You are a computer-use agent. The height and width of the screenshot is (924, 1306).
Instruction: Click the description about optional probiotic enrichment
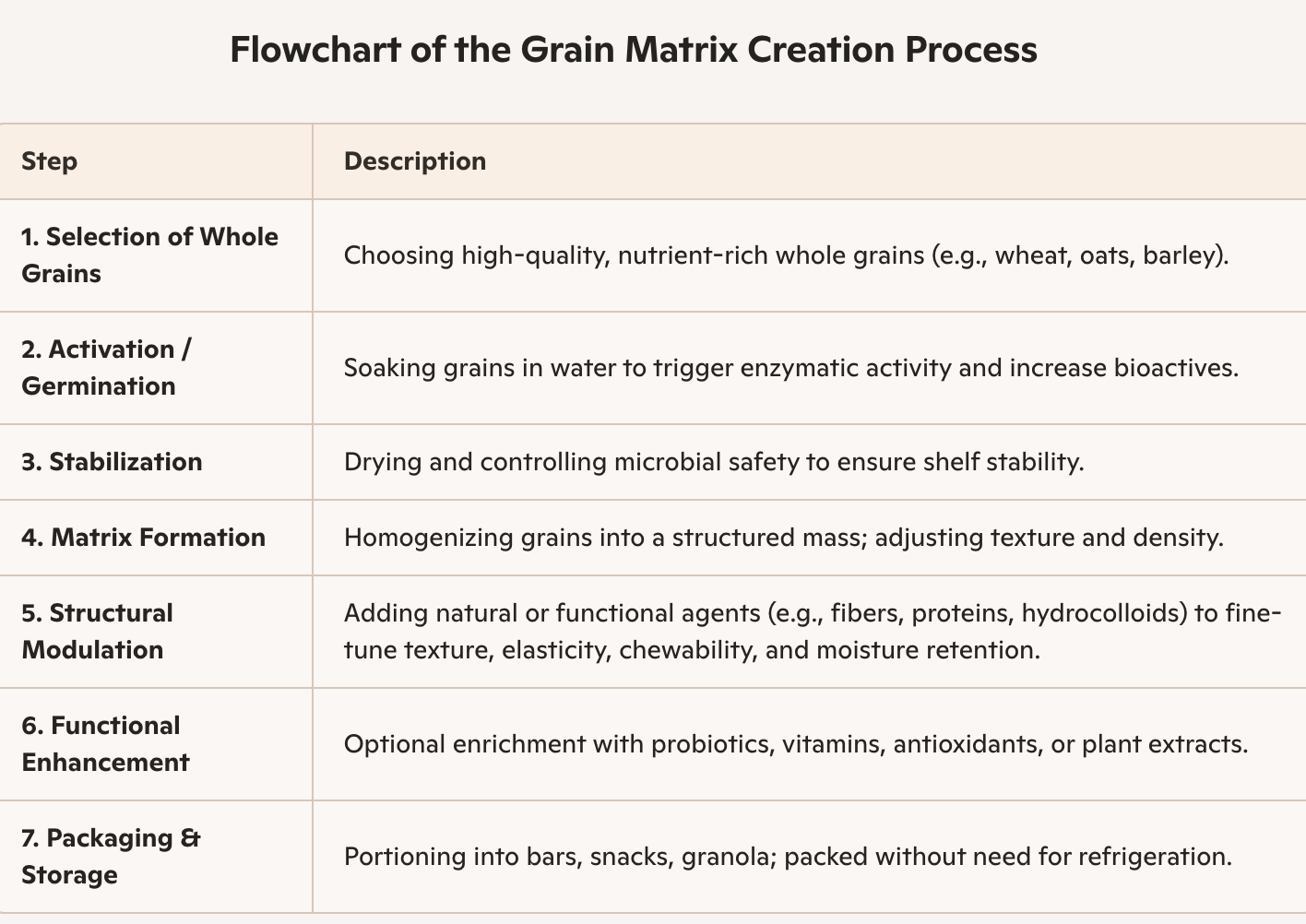click(795, 743)
